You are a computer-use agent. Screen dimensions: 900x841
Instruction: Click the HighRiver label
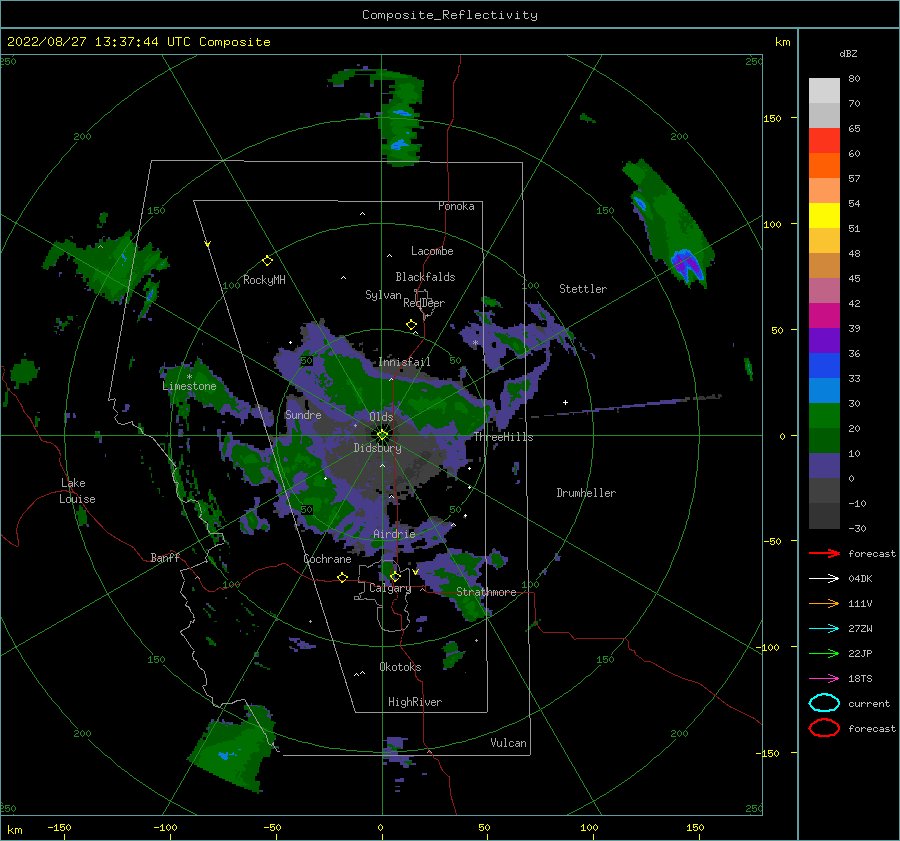click(x=415, y=702)
